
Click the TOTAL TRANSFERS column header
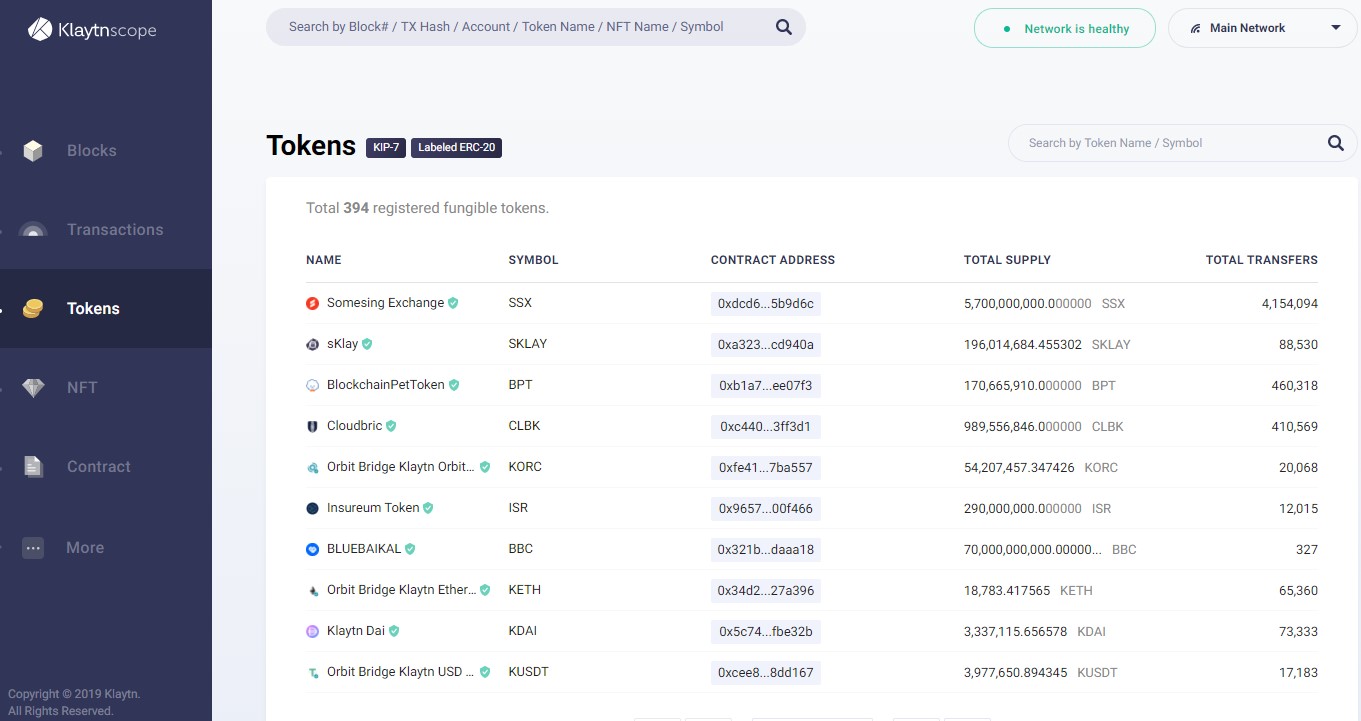1262,260
